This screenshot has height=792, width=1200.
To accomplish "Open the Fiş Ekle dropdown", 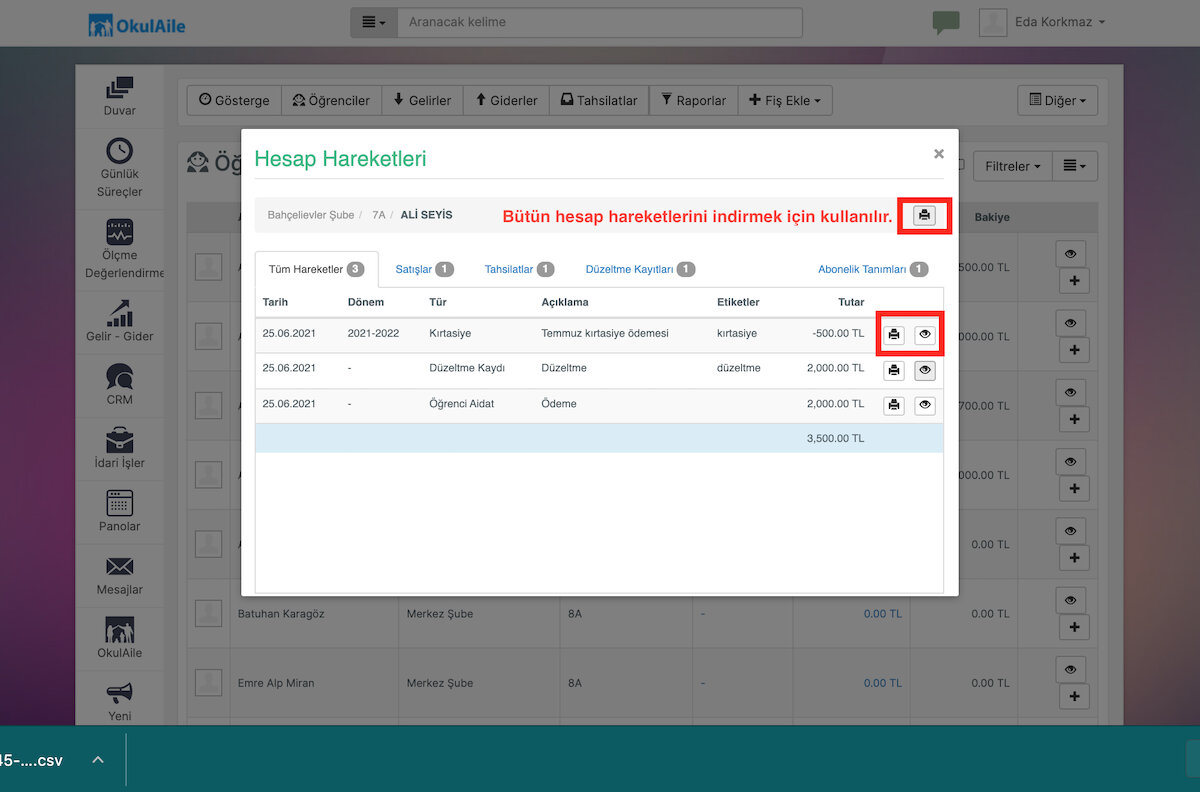I will pos(785,100).
